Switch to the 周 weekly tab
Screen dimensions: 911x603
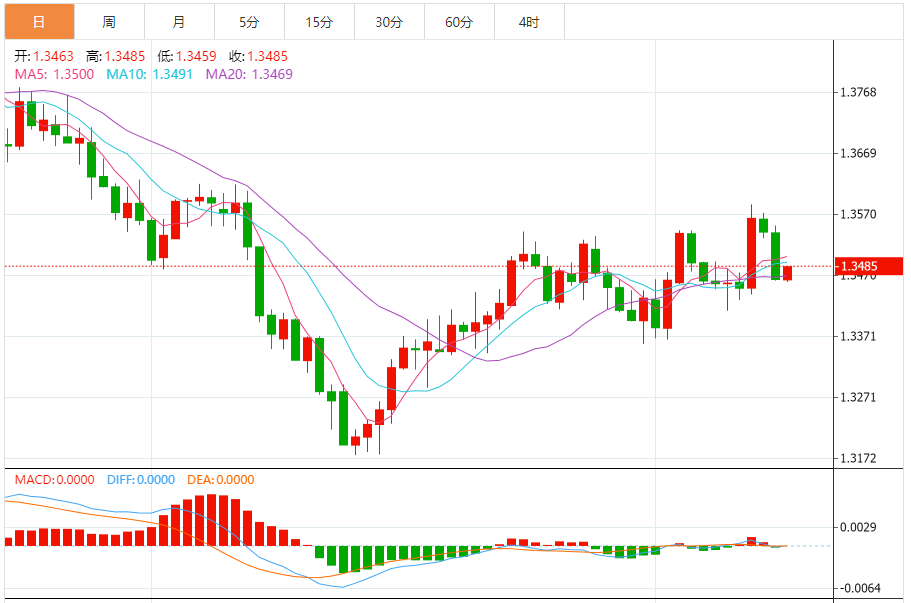coord(109,22)
